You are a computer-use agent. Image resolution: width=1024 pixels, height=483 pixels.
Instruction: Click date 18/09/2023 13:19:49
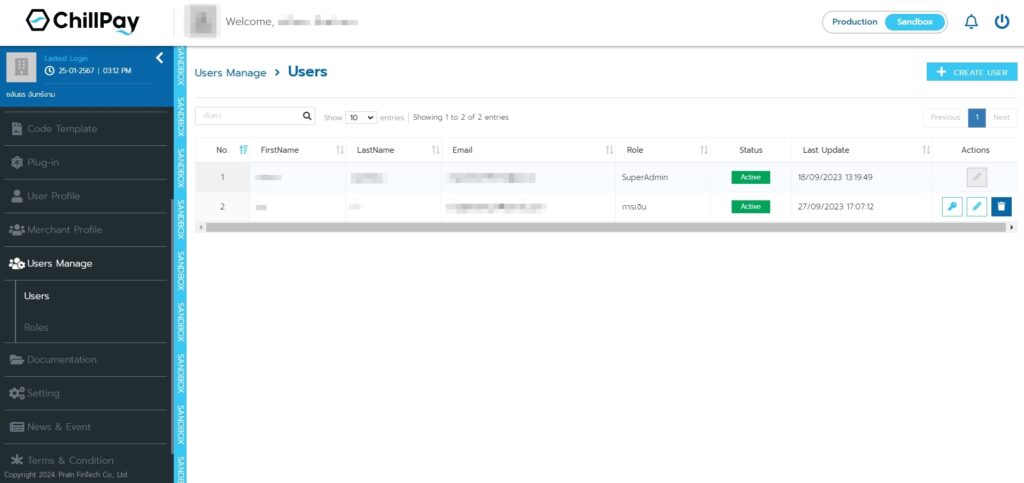[835, 178]
